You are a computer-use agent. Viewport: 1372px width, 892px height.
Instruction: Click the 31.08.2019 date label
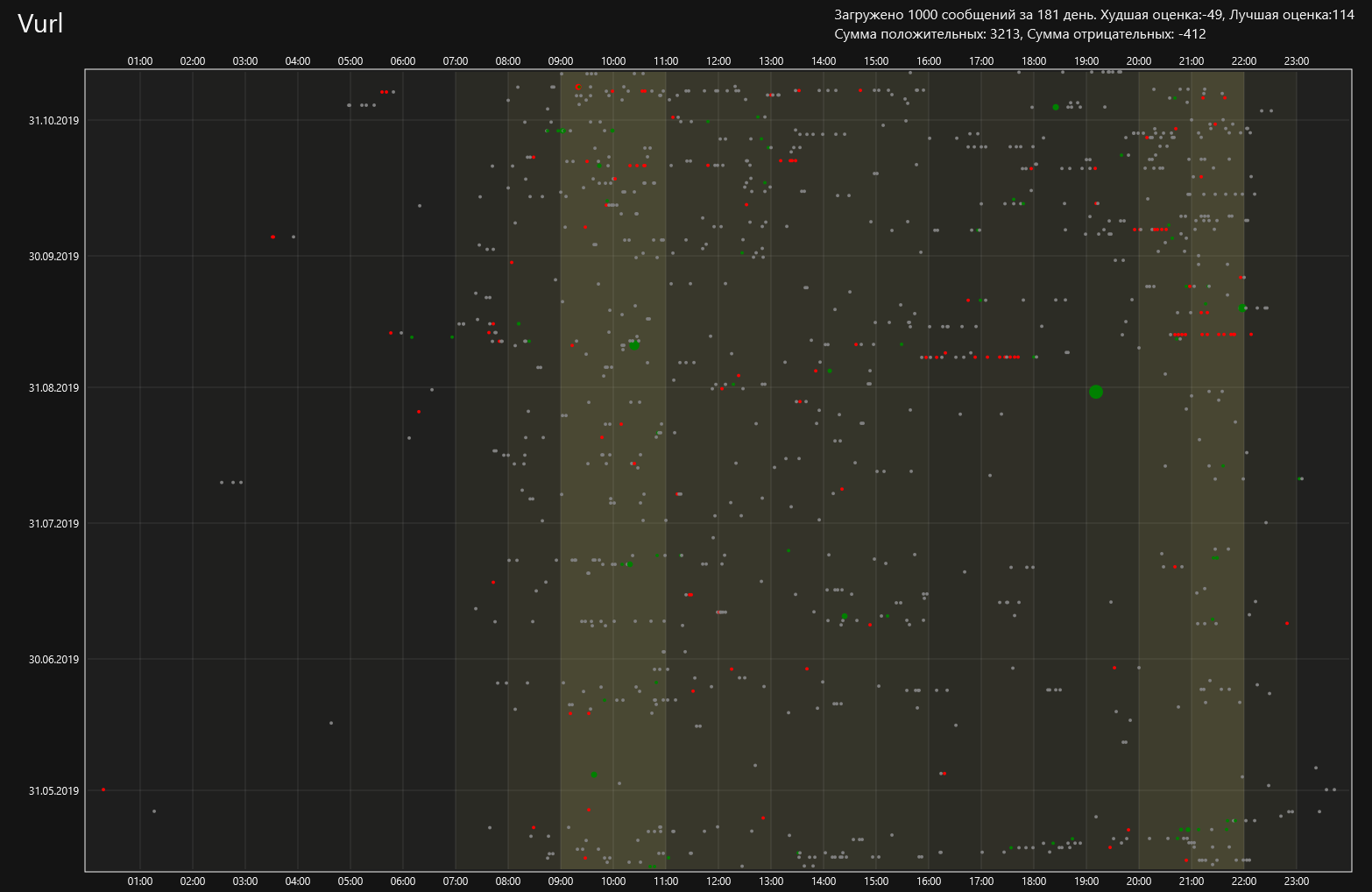click(x=53, y=387)
